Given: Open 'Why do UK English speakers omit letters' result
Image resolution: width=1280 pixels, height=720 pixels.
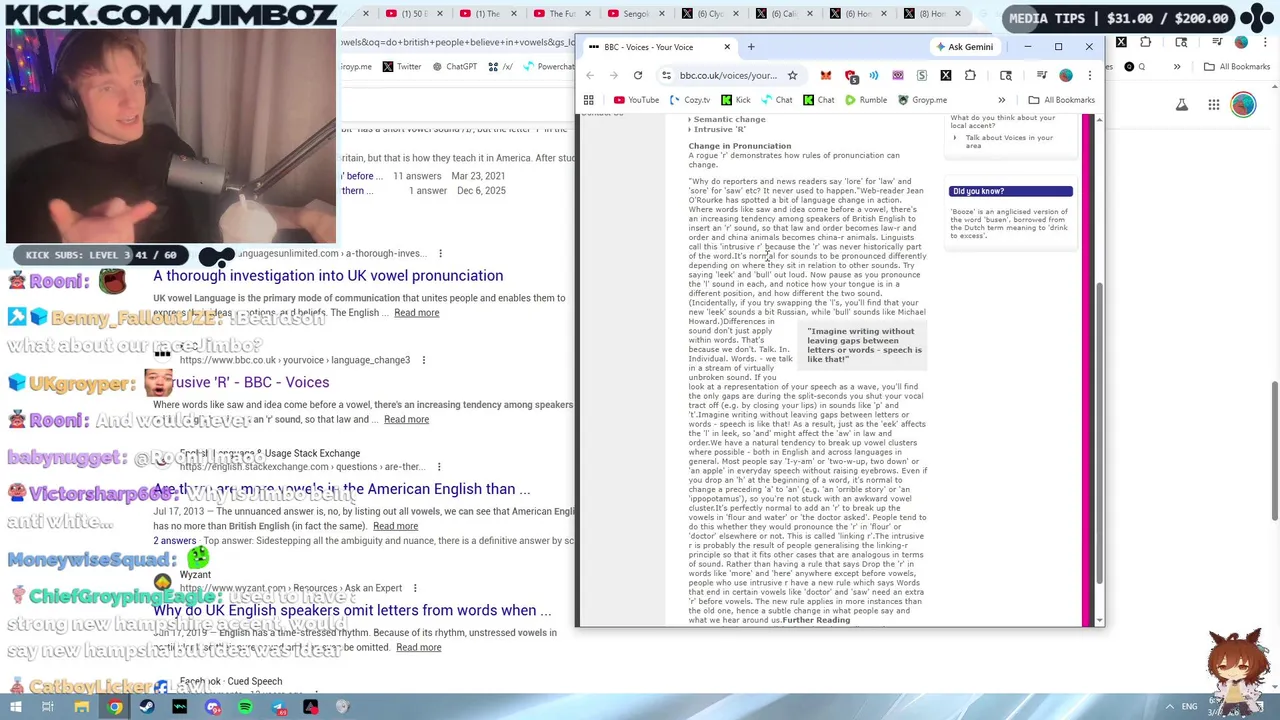Looking at the screenshot, I should (x=352, y=610).
